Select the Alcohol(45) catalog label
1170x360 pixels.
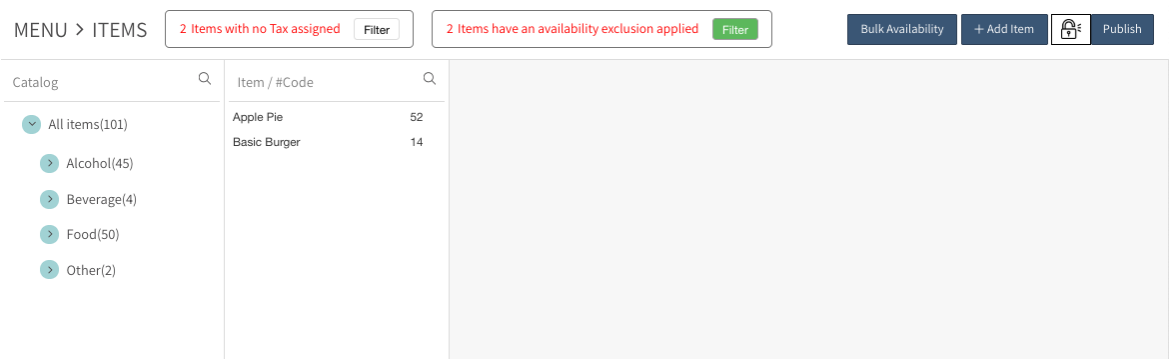tap(100, 163)
